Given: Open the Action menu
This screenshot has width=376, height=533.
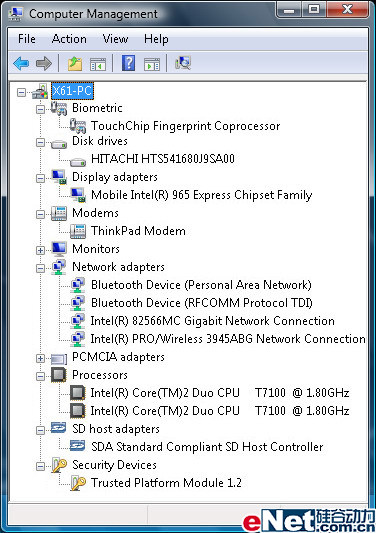Looking at the screenshot, I should click(x=69, y=39).
